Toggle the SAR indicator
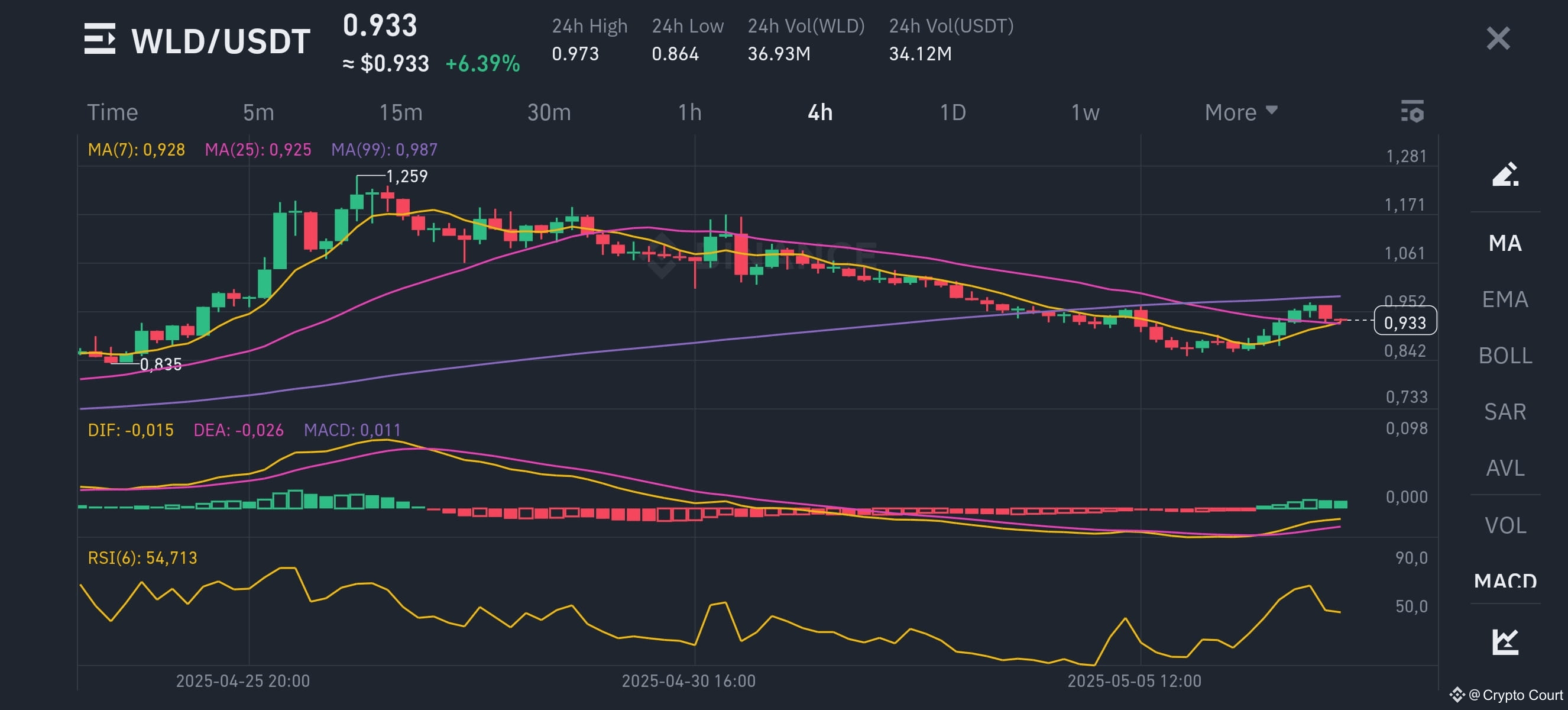 click(1505, 412)
